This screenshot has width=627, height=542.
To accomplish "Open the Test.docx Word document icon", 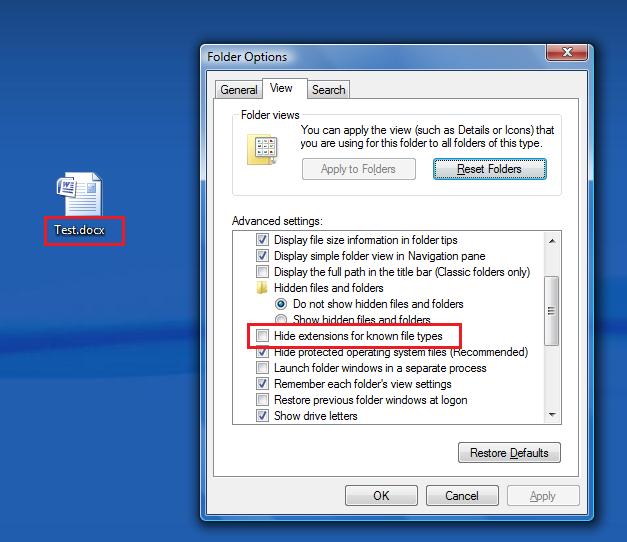I will (x=79, y=195).
